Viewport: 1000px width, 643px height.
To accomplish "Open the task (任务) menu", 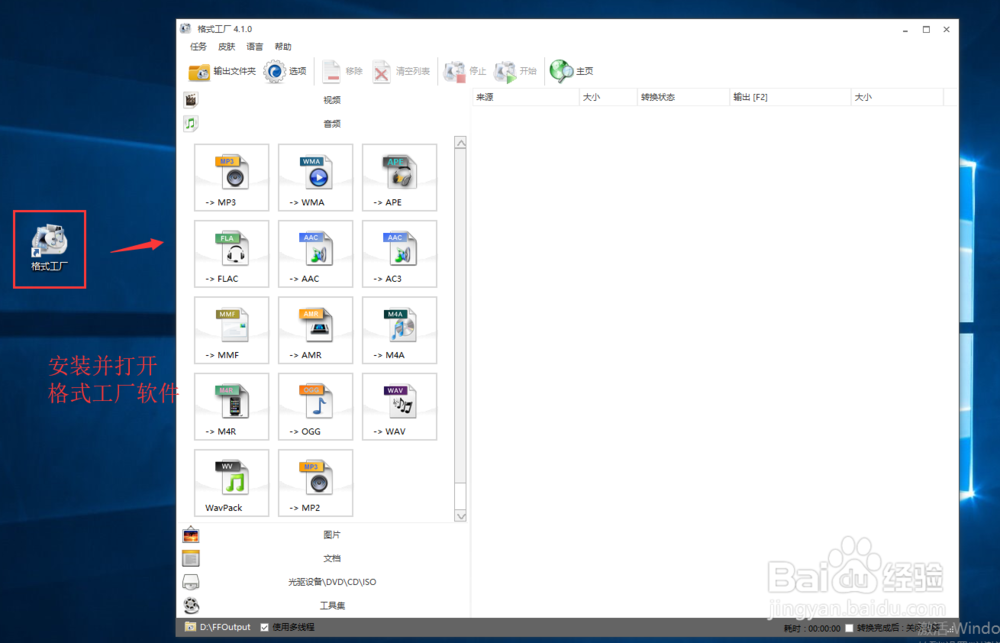I will point(198,47).
